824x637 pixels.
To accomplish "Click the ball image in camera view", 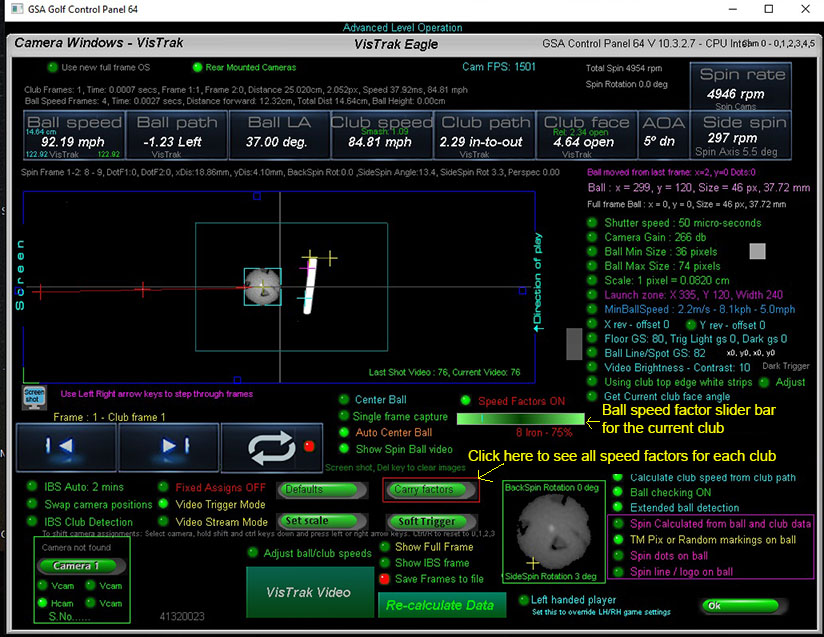I will point(262,287).
